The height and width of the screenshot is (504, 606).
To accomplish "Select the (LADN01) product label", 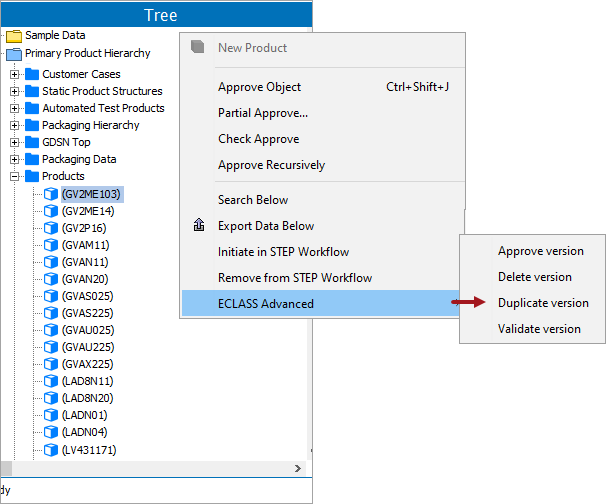I will 85,415.
